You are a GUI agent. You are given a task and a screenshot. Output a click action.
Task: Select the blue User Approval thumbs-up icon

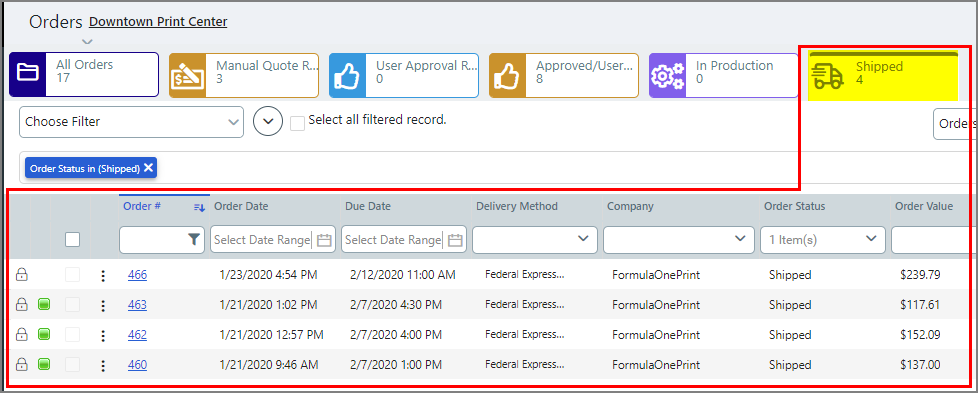click(x=347, y=75)
